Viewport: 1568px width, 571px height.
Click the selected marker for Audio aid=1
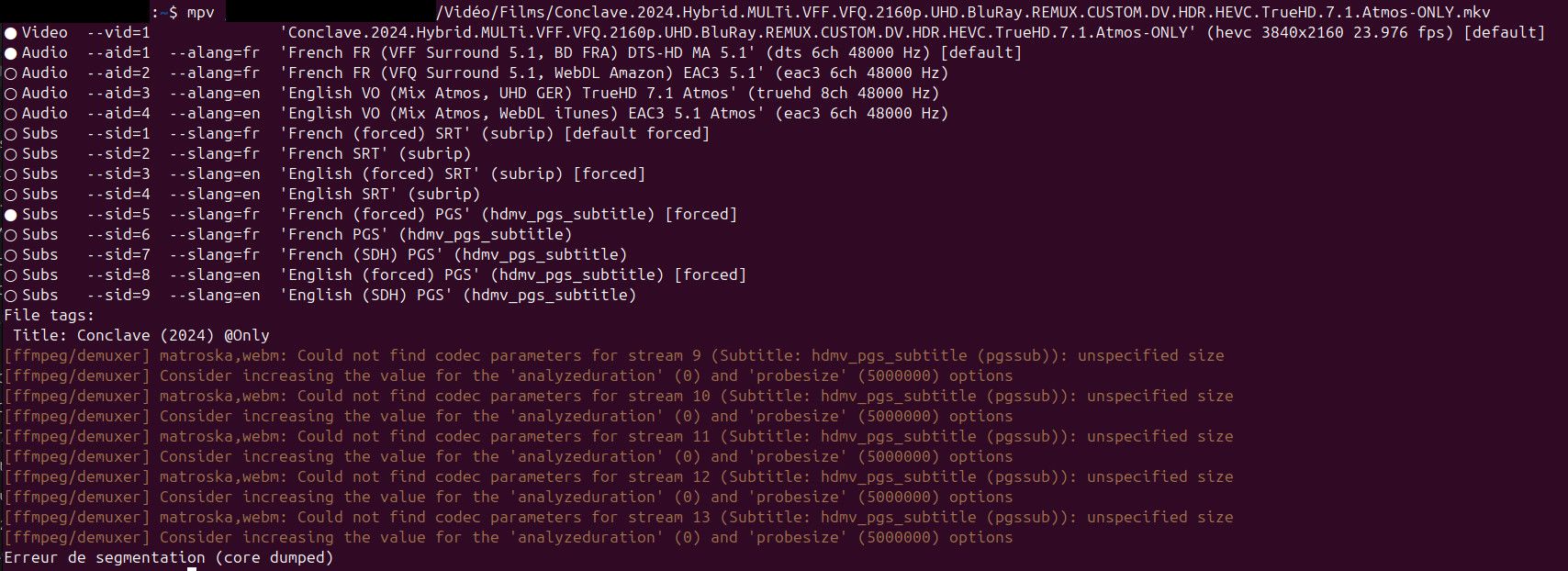point(11,53)
